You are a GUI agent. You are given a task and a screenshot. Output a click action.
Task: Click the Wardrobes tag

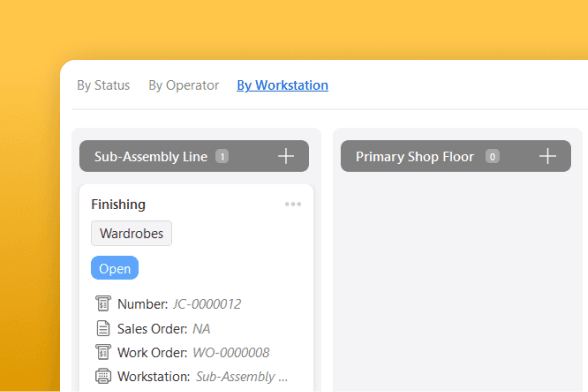coord(131,233)
